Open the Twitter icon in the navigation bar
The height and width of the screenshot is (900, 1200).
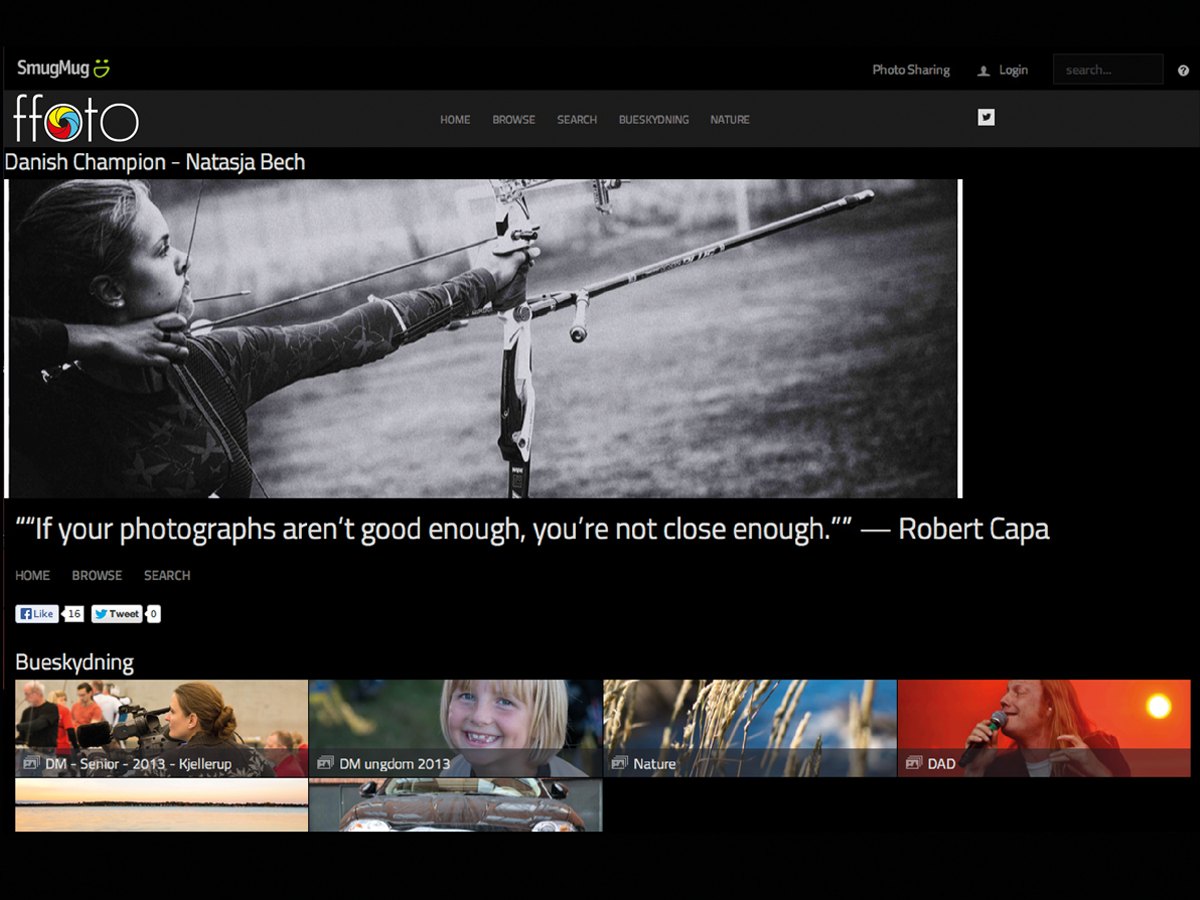[986, 117]
